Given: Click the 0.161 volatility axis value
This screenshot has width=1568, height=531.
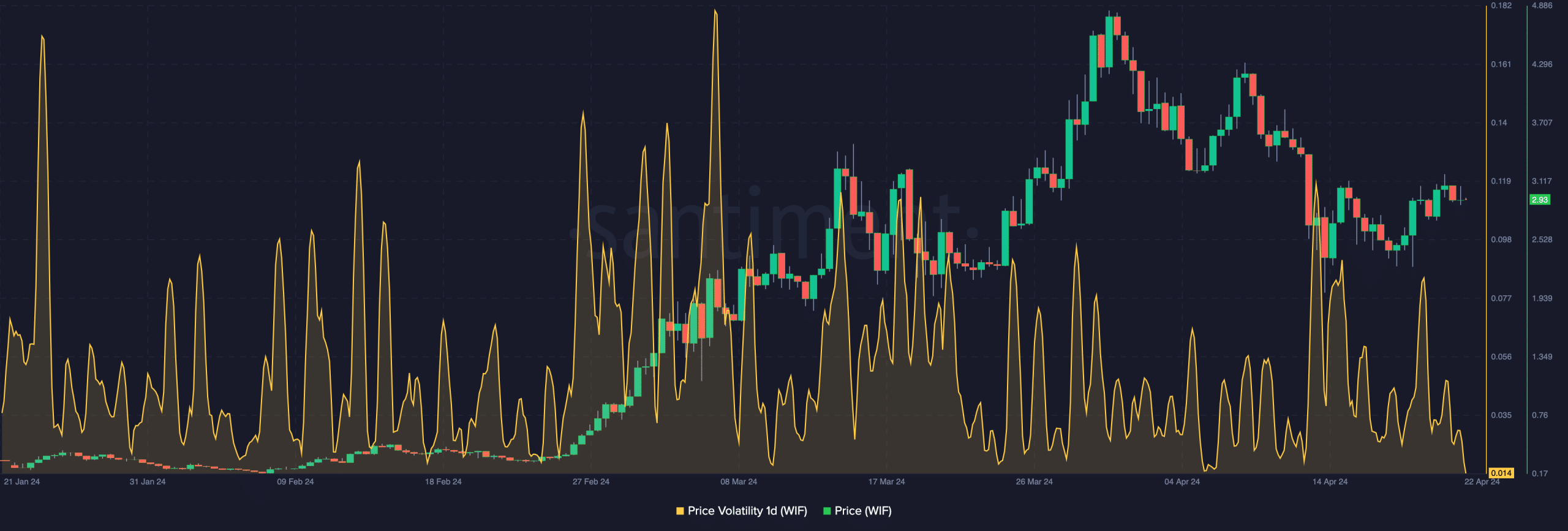Looking at the screenshot, I should [x=1501, y=64].
